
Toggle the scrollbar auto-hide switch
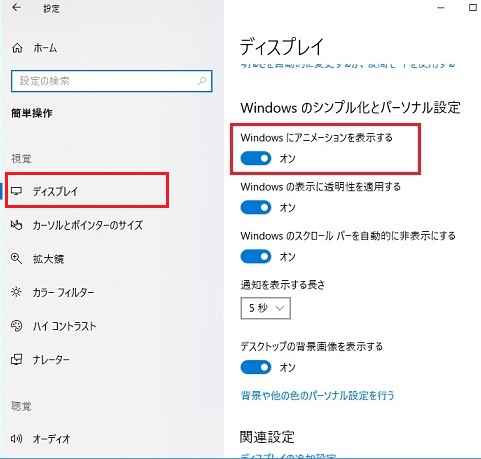tap(256, 257)
